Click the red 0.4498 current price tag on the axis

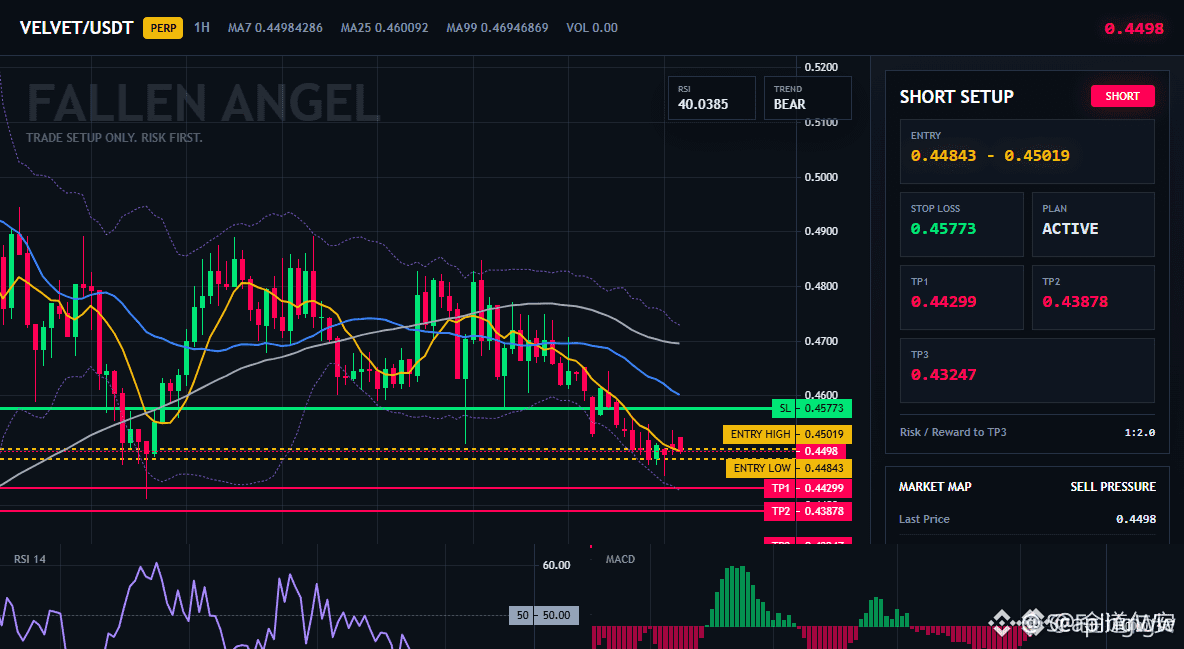(821, 451)
